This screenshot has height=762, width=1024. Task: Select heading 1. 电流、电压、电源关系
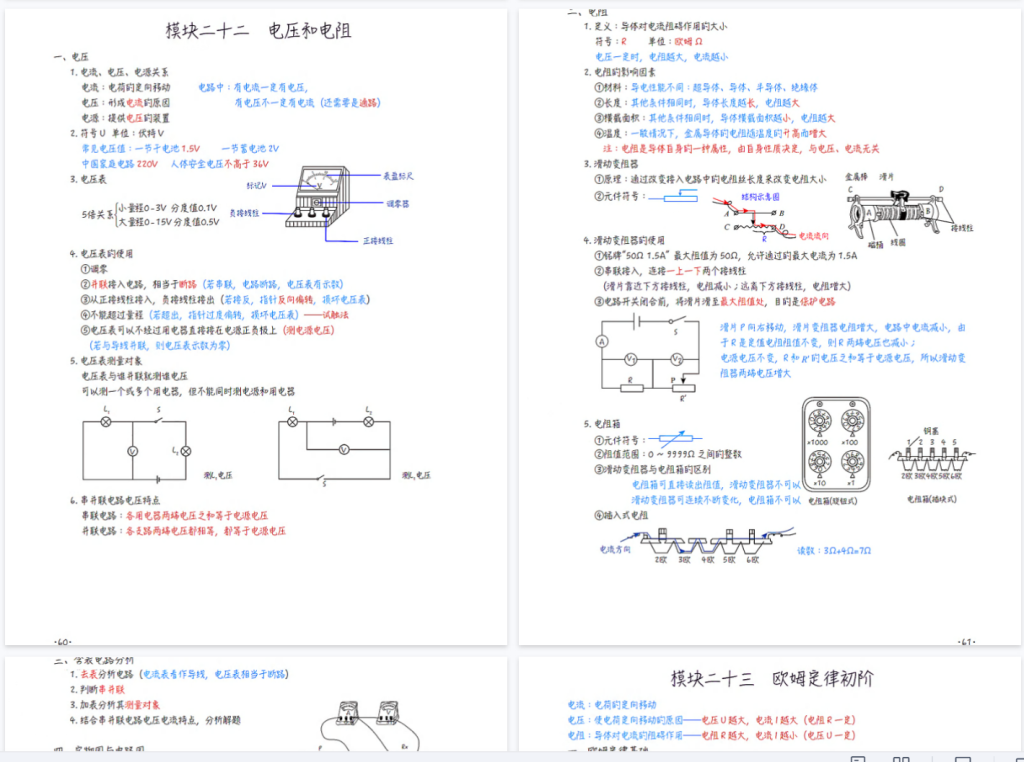[119, 72]
